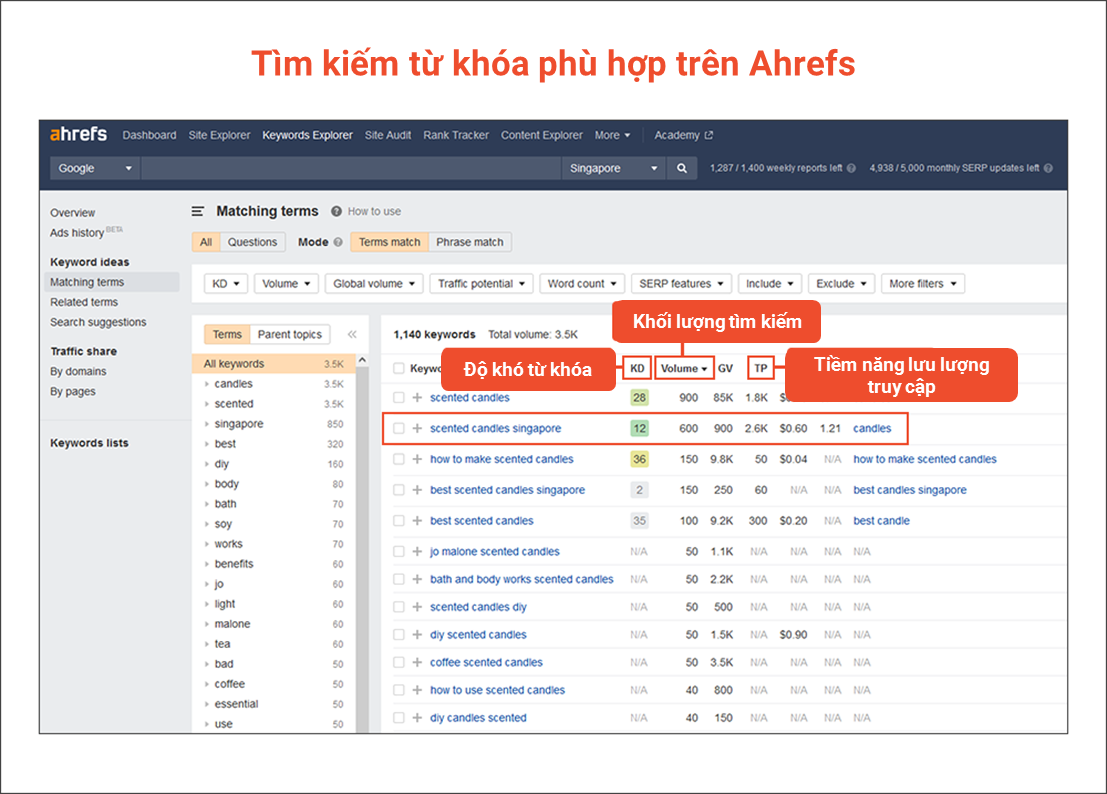
Task: Open the best candles singapore parent topic link
Action: pyautogui.click(x=910, y=490)
